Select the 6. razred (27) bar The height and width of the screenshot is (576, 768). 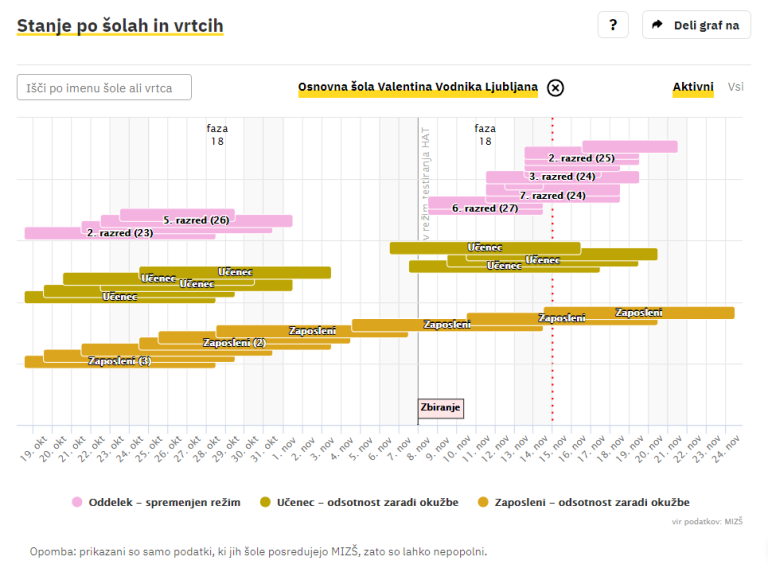(485, 208)
